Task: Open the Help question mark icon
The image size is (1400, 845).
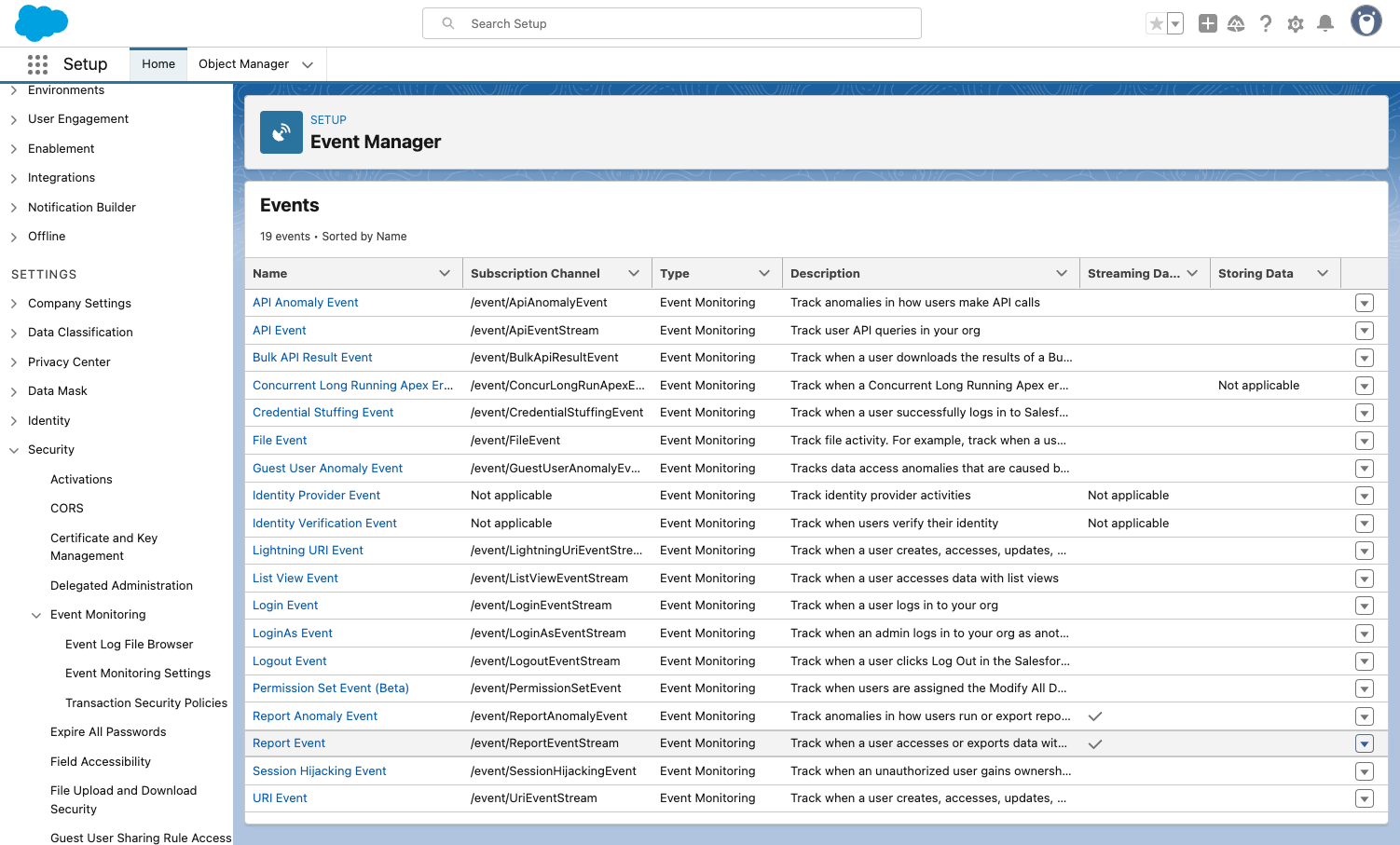Action: (1265, 24)
